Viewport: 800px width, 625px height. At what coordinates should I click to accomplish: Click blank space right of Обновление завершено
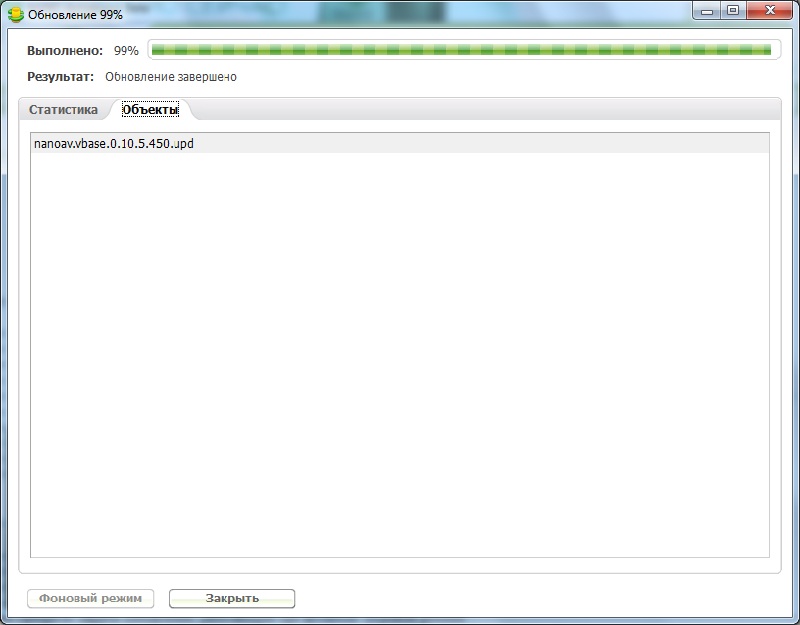tap(500, 77)
